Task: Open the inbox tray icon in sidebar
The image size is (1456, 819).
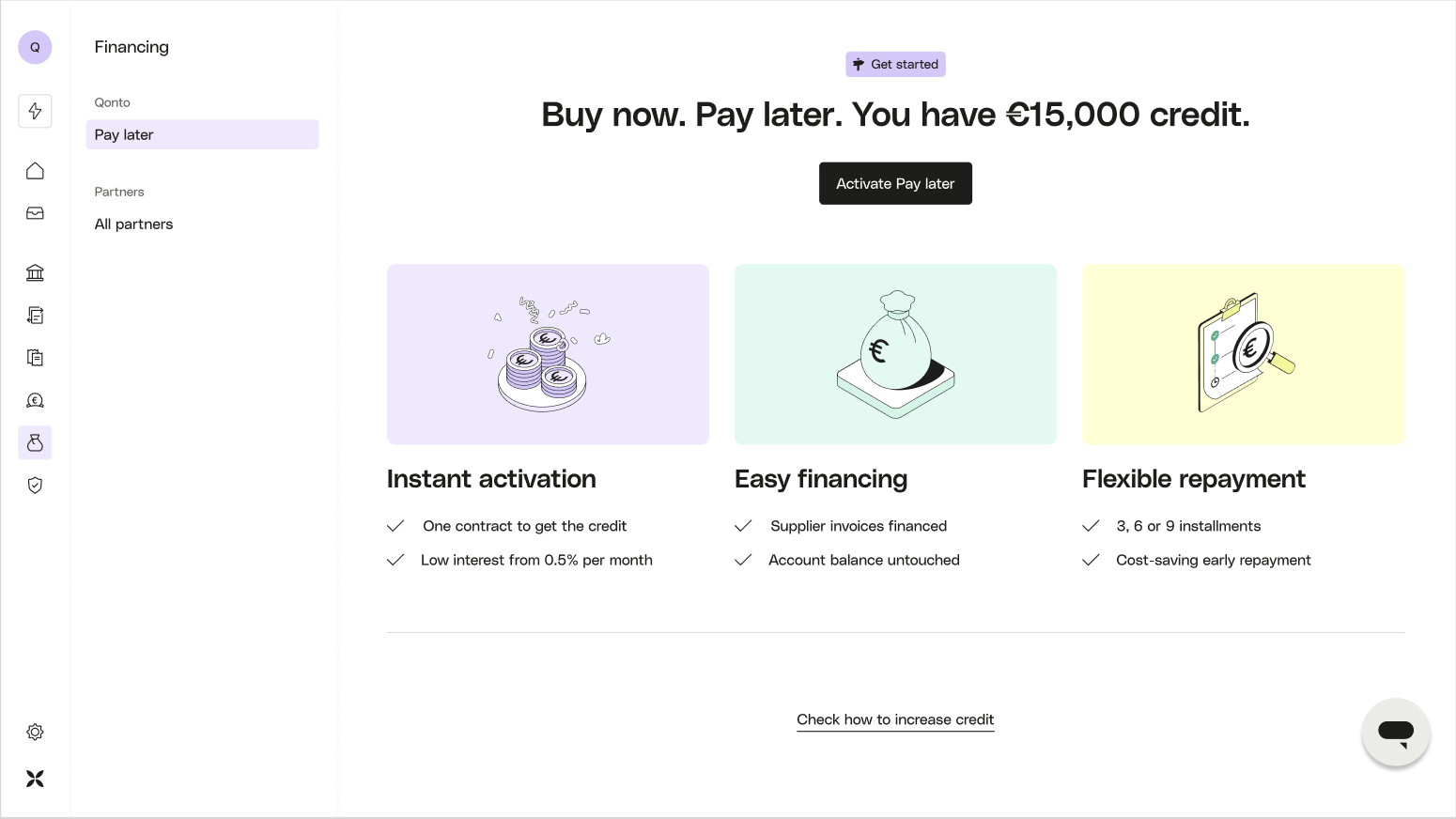Action: tap(35, 213)
